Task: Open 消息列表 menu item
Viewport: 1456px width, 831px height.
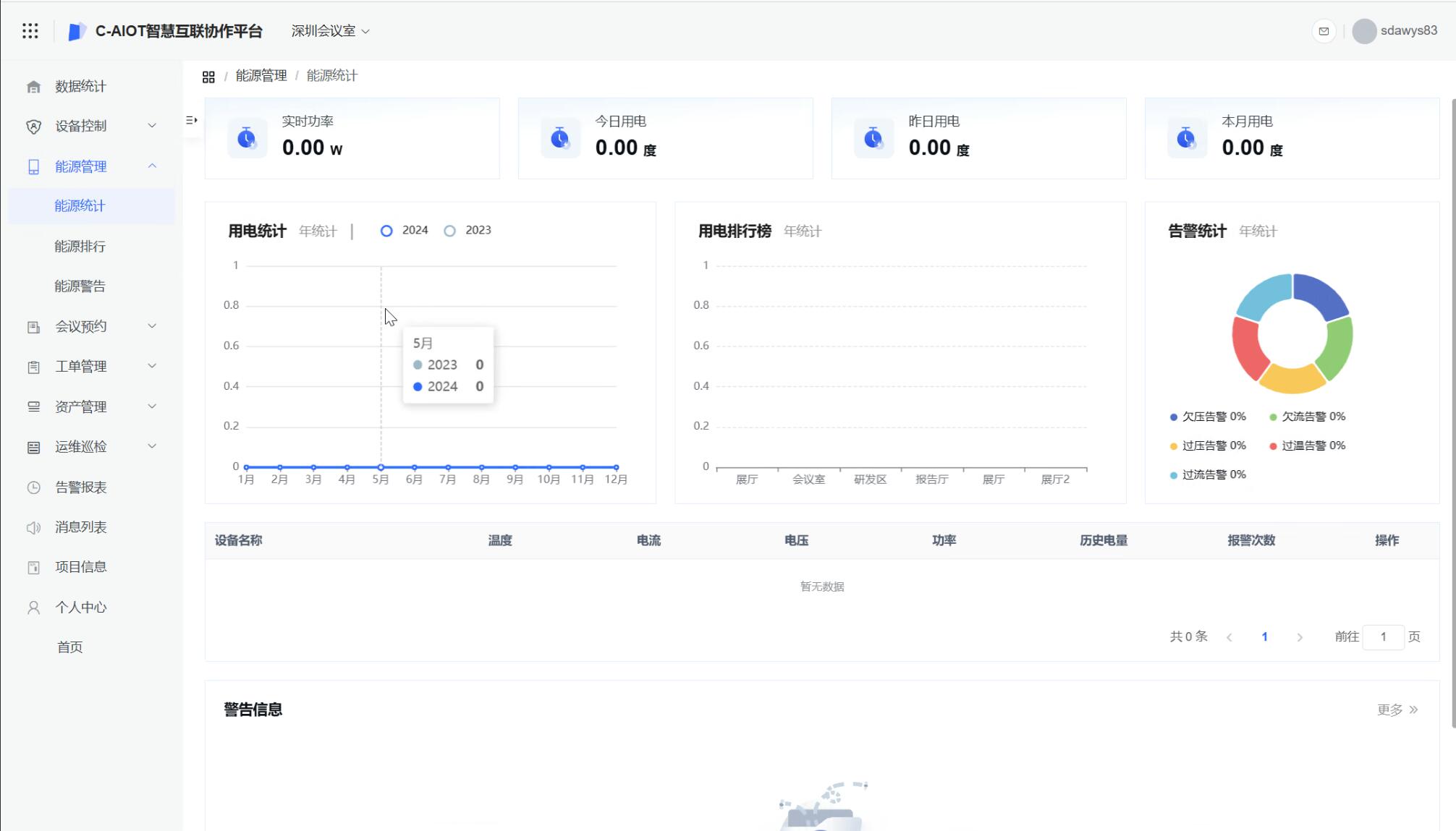Action: pos(91,527)
